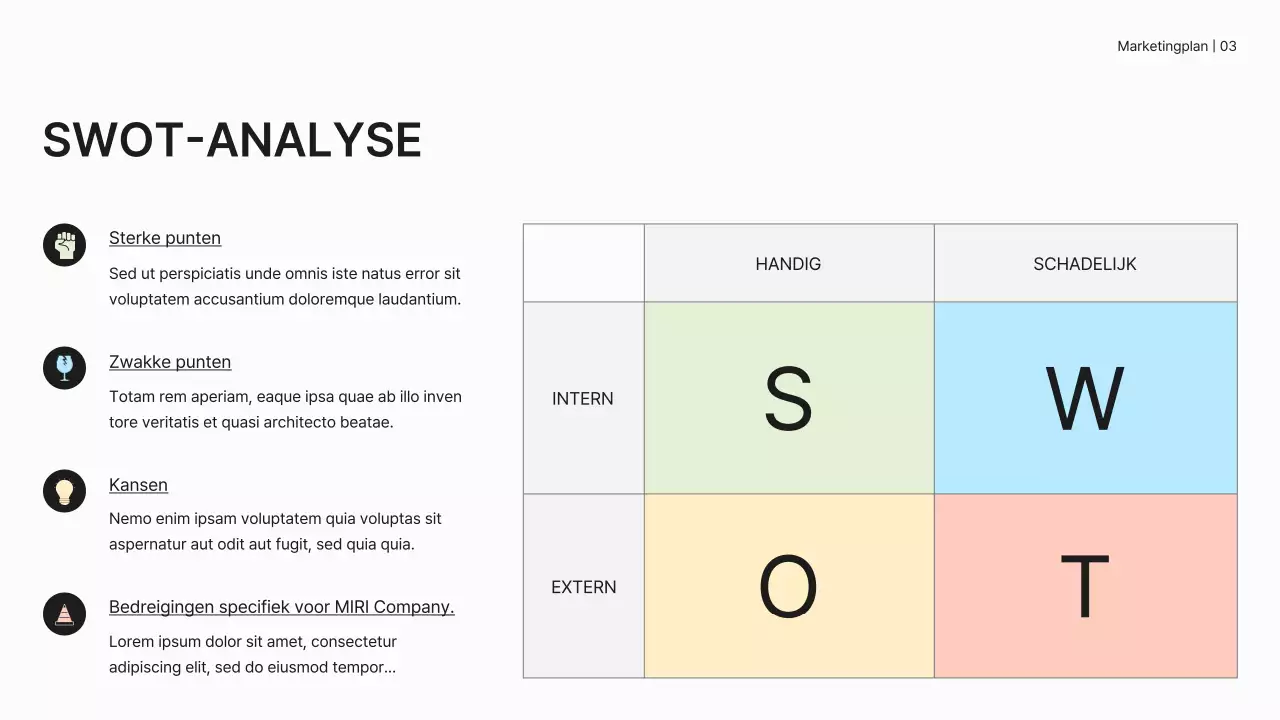The image size is (1280, 720).
Task: Select the EXTERN row header
Action: 583,587
